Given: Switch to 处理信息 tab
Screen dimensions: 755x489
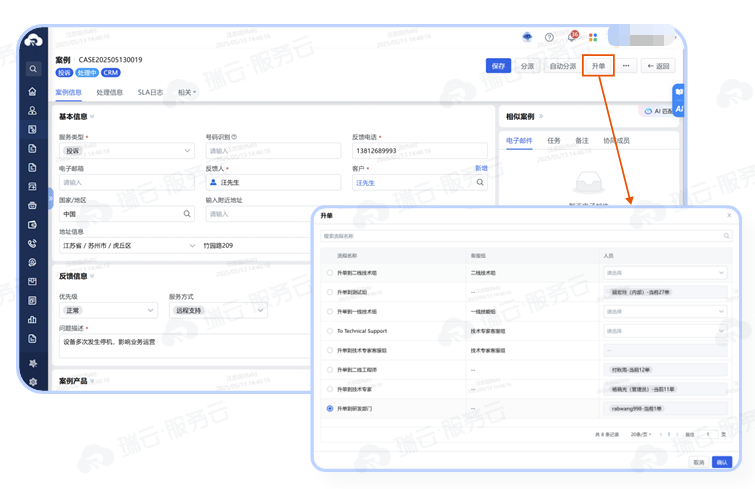Looking at the screenshot, I should 110,92.
